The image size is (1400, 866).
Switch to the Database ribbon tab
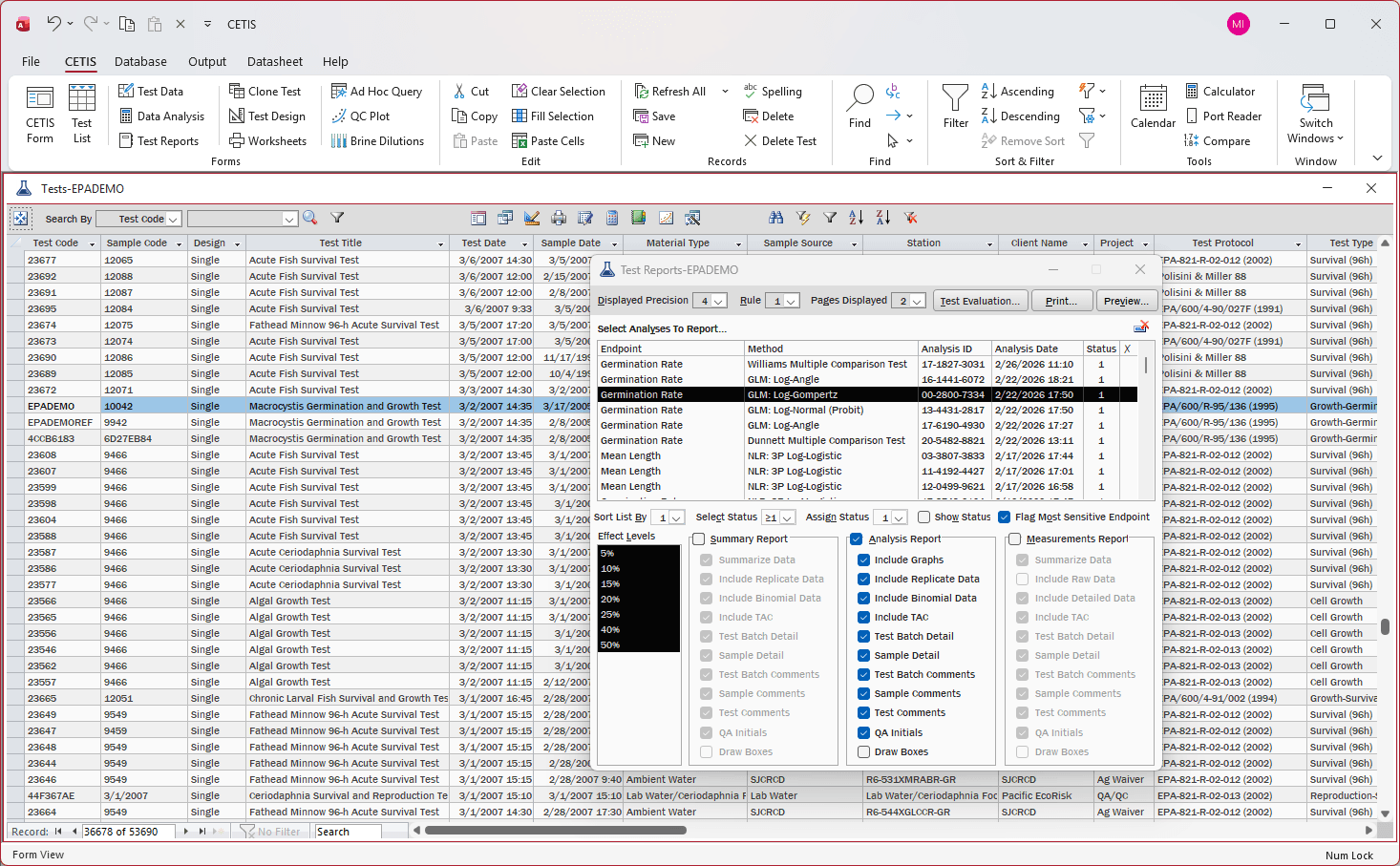(140, 61)
